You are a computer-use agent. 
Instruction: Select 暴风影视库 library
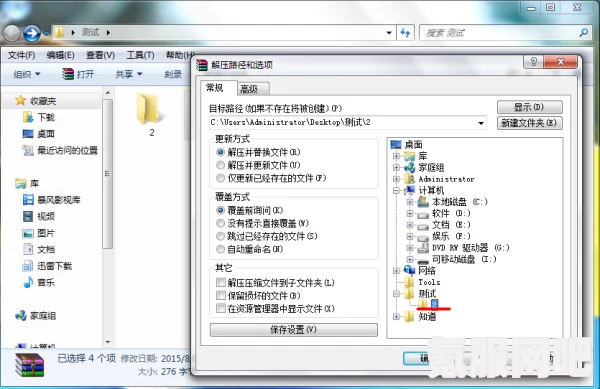pyautogui.click(x=59, y=200)
